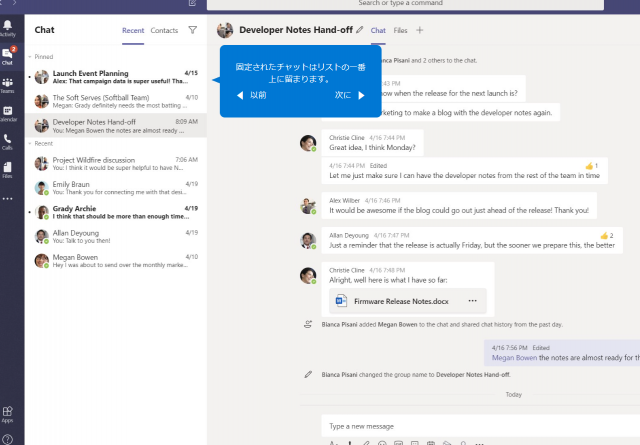This screenshot has height=445, width=640.
Task: Click Allan Deyoung's avatar in conversation
Action: (x=308, y=241)
